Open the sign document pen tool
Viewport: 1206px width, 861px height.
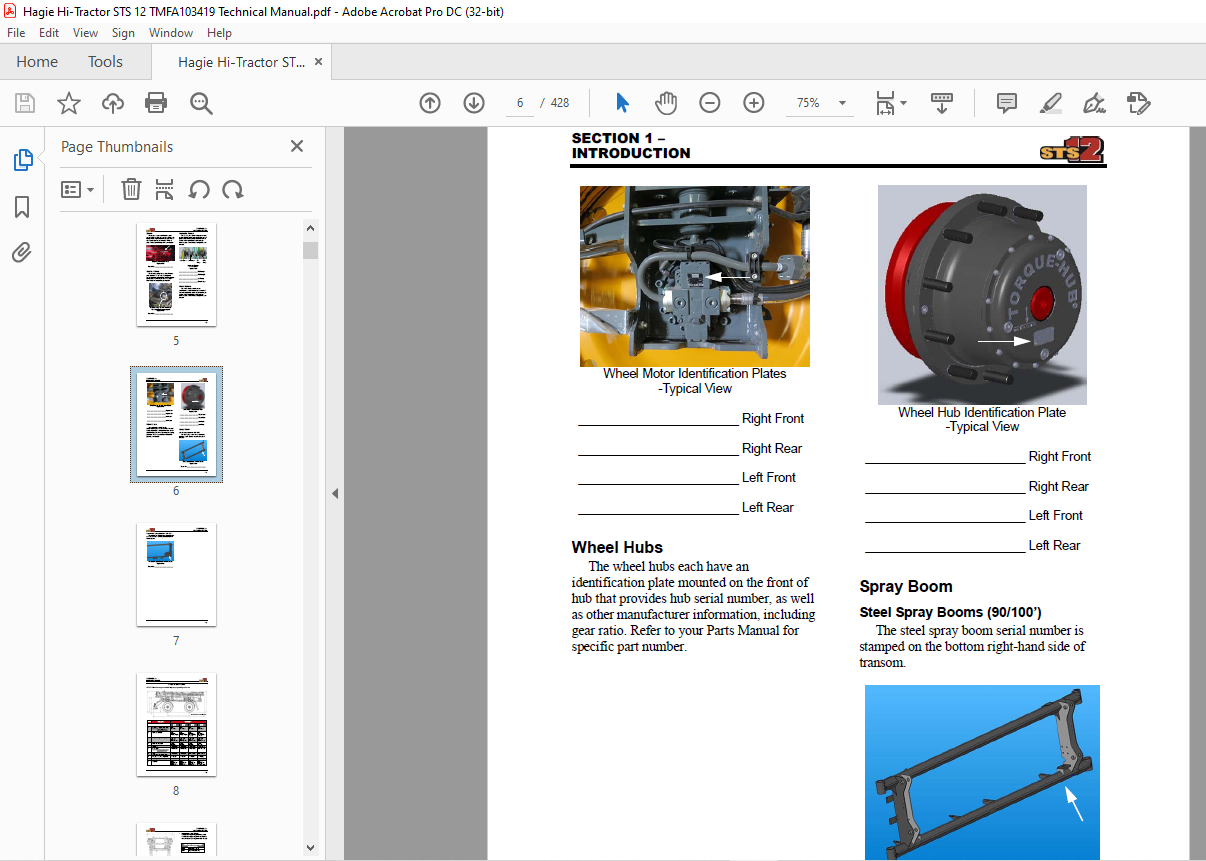[1094, 103]
